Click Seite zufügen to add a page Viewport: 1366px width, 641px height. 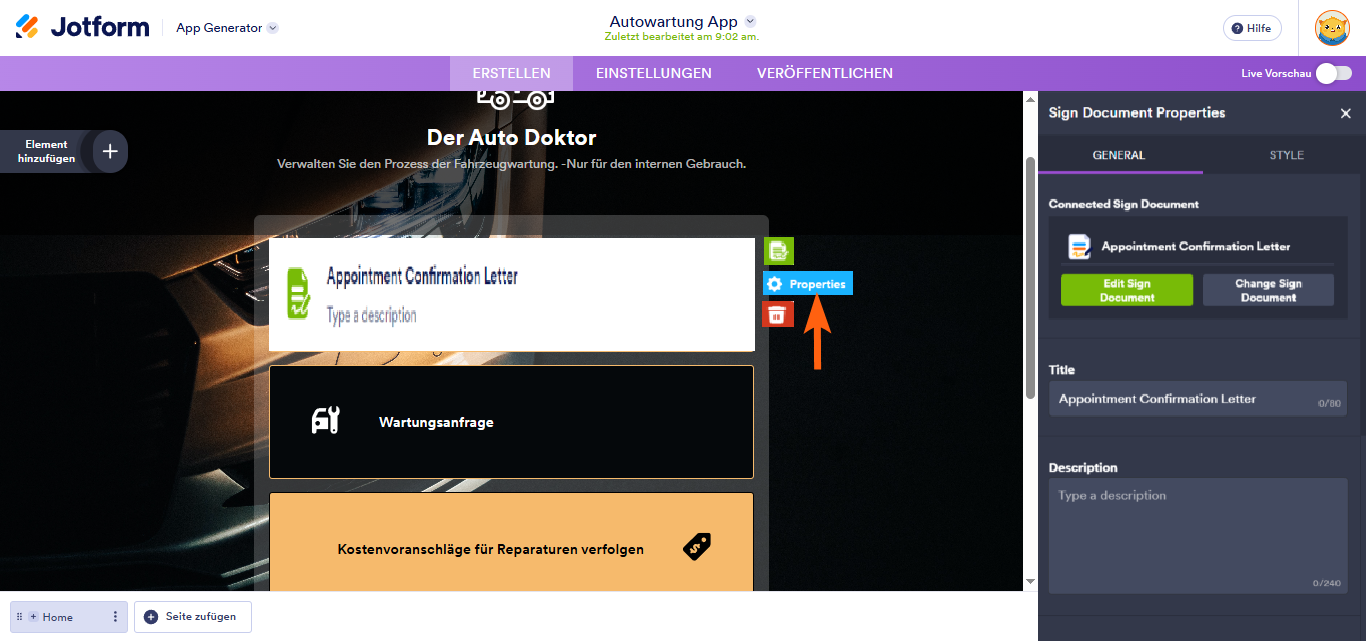click(x=192, y=617)
